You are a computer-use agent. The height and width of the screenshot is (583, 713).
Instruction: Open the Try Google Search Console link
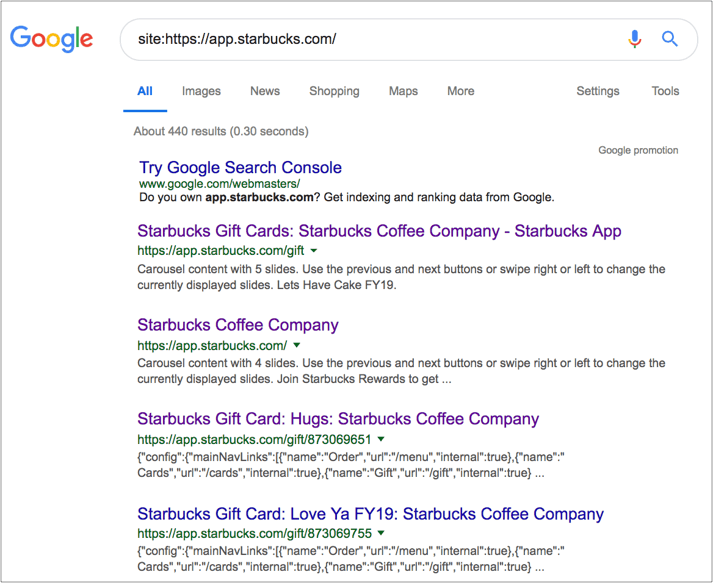(240, 168)
